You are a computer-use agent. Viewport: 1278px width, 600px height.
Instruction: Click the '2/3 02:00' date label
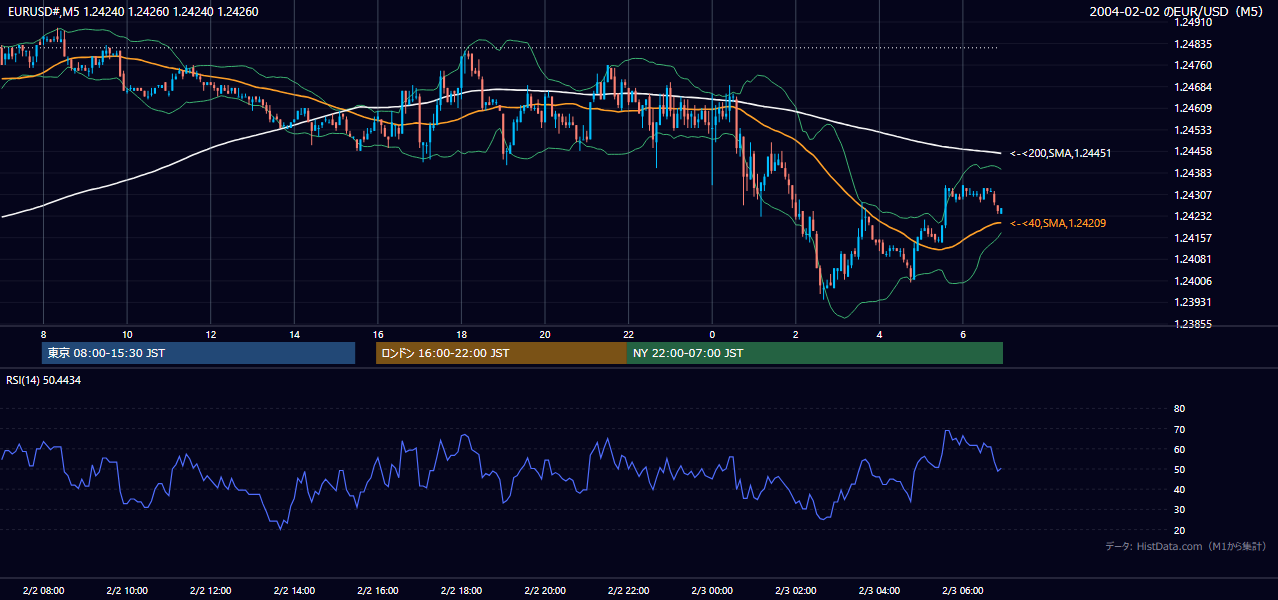pyautogui.click(x=795, y=591)
